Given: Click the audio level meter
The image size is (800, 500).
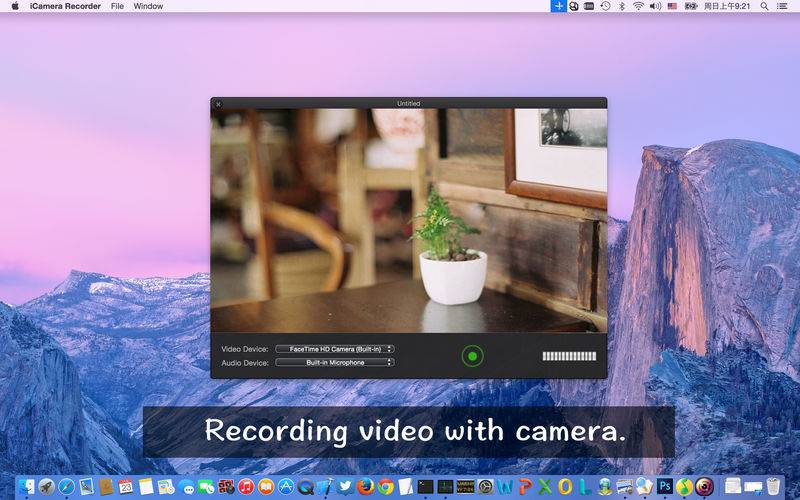Looking at the screenshot, I should tap(569, 356).
